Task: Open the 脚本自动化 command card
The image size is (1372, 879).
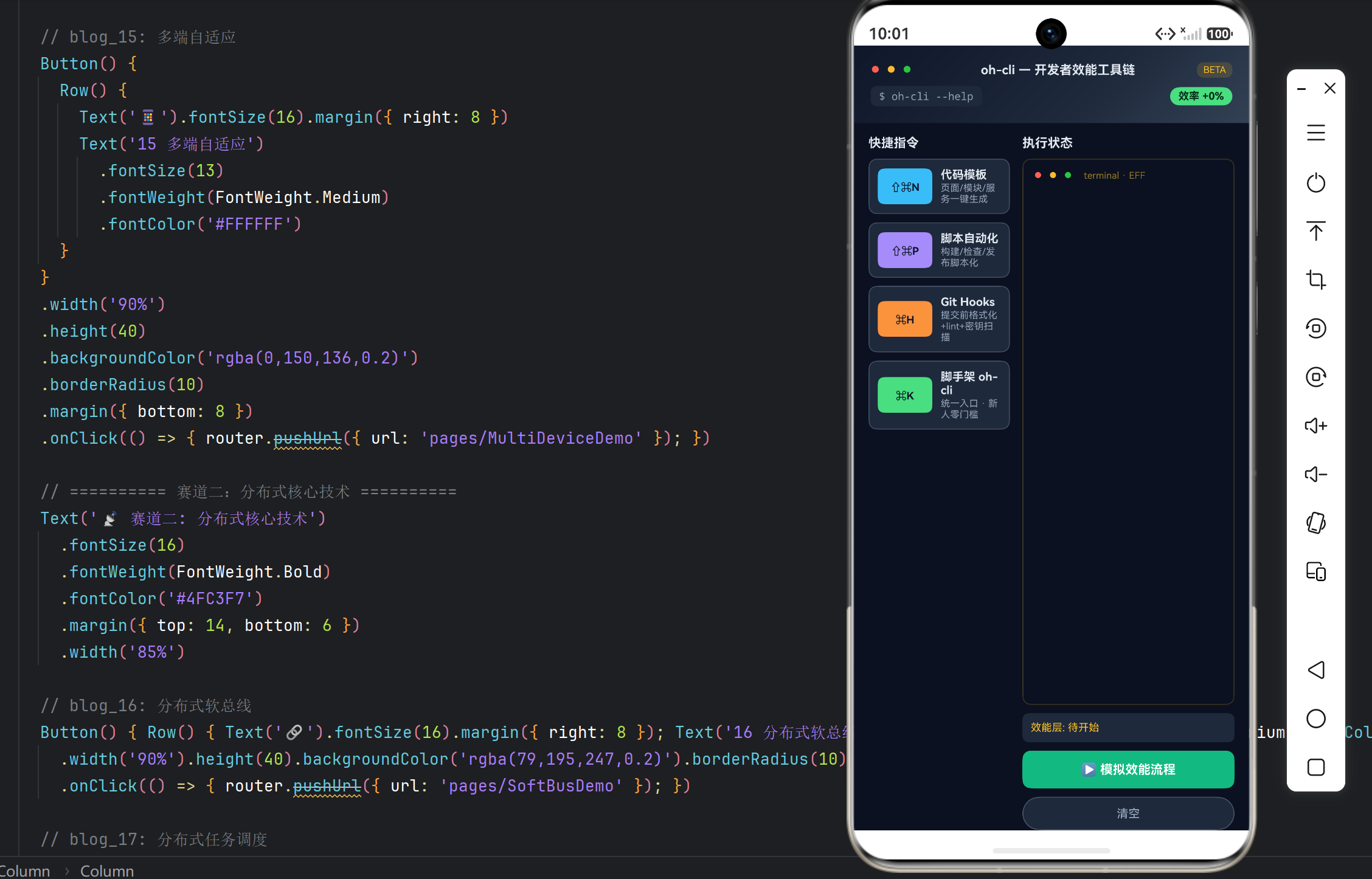Action: click(939, 250)
